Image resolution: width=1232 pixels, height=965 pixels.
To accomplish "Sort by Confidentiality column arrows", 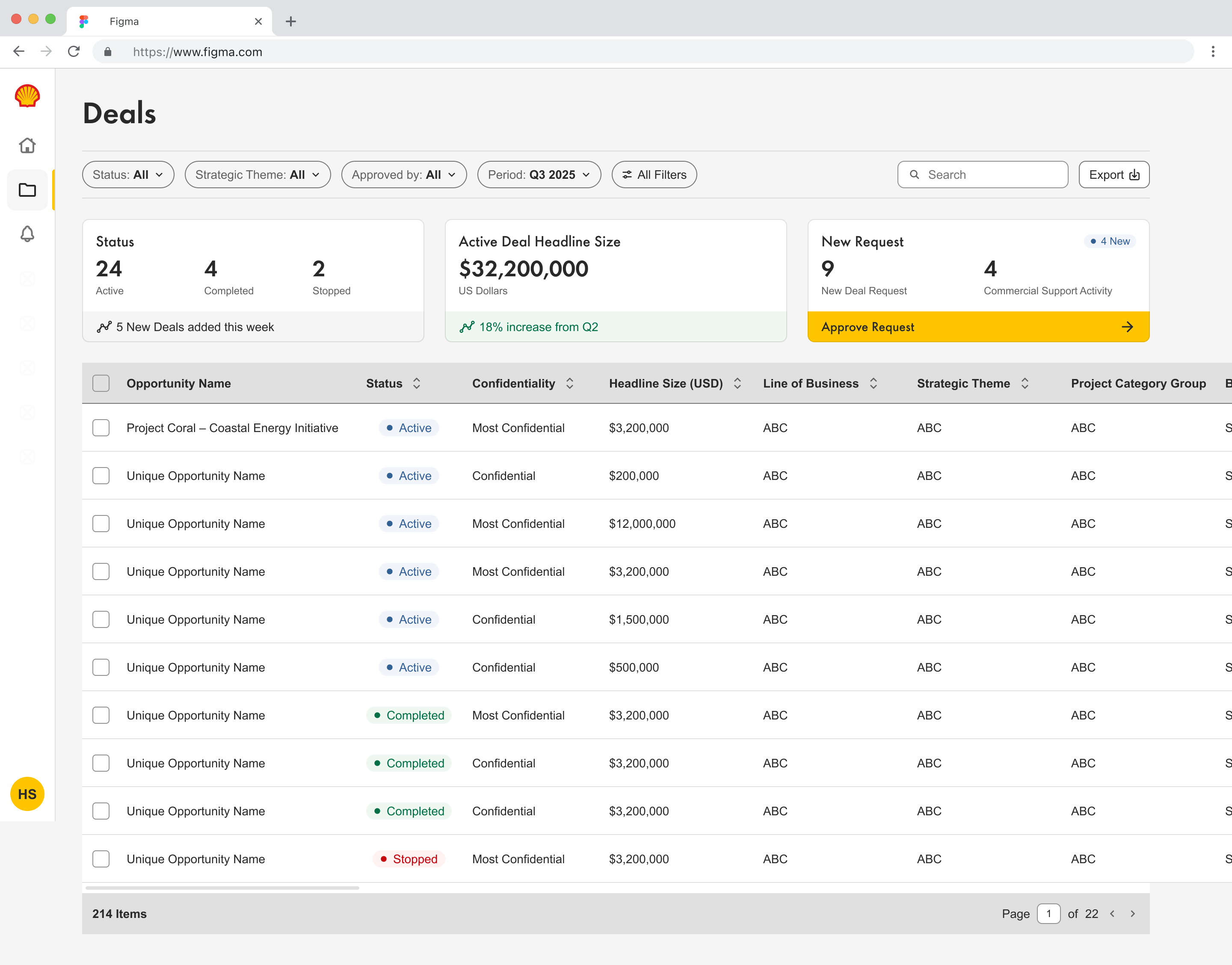I will 570,383.
